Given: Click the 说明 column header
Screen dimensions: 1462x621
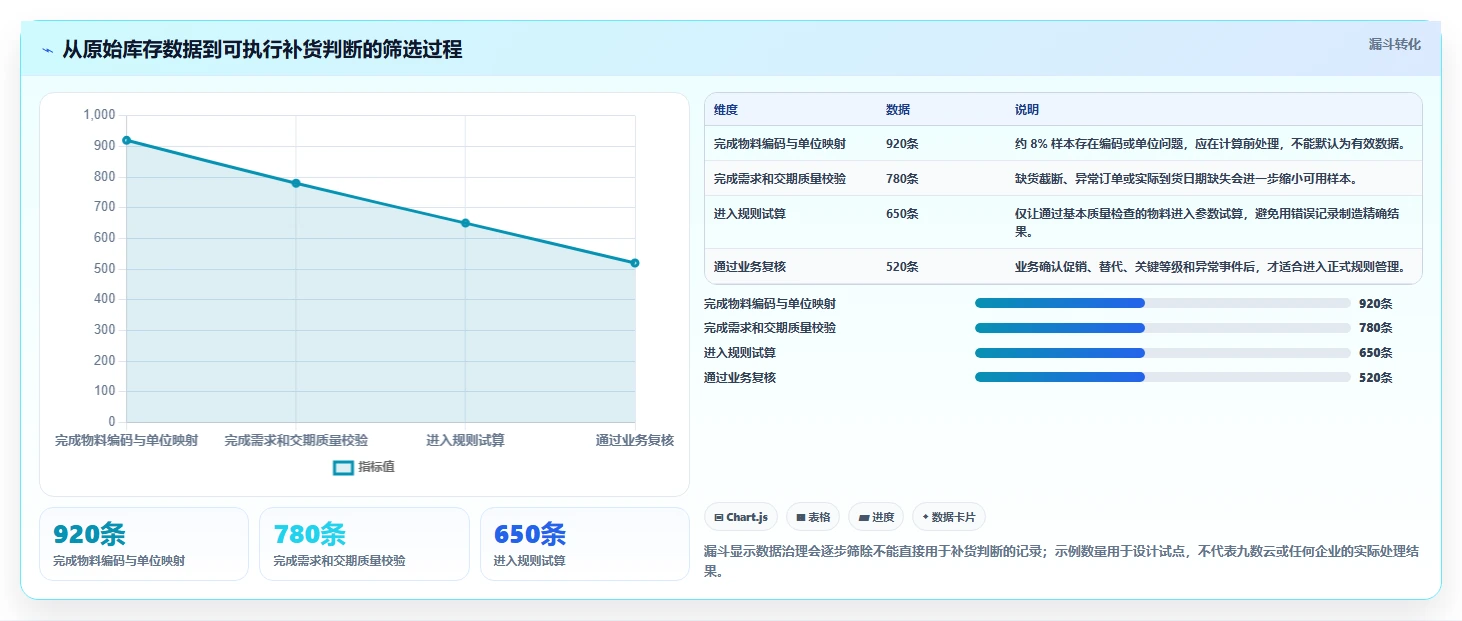Looking at the screenshot, I should 1027,110.
